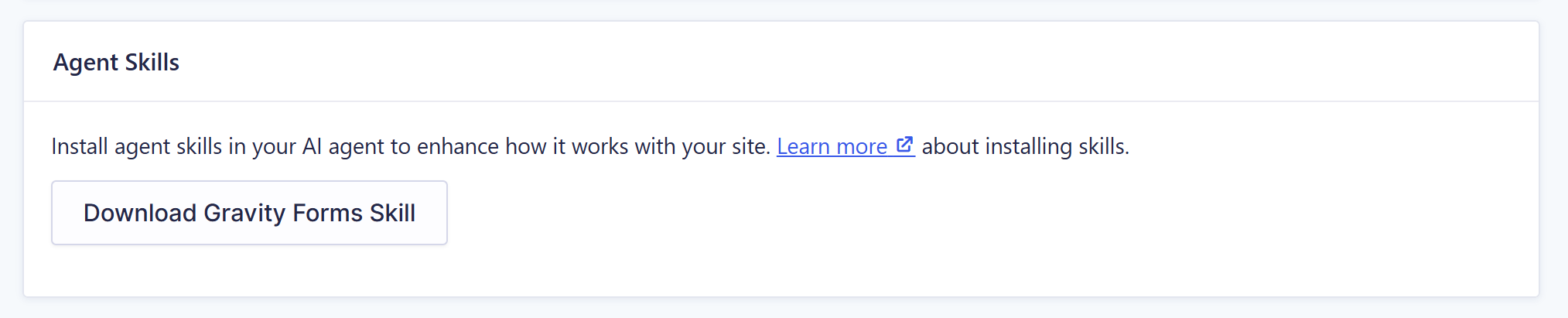Click the Agent Skills panel header bar

click(x=781, y=62)
